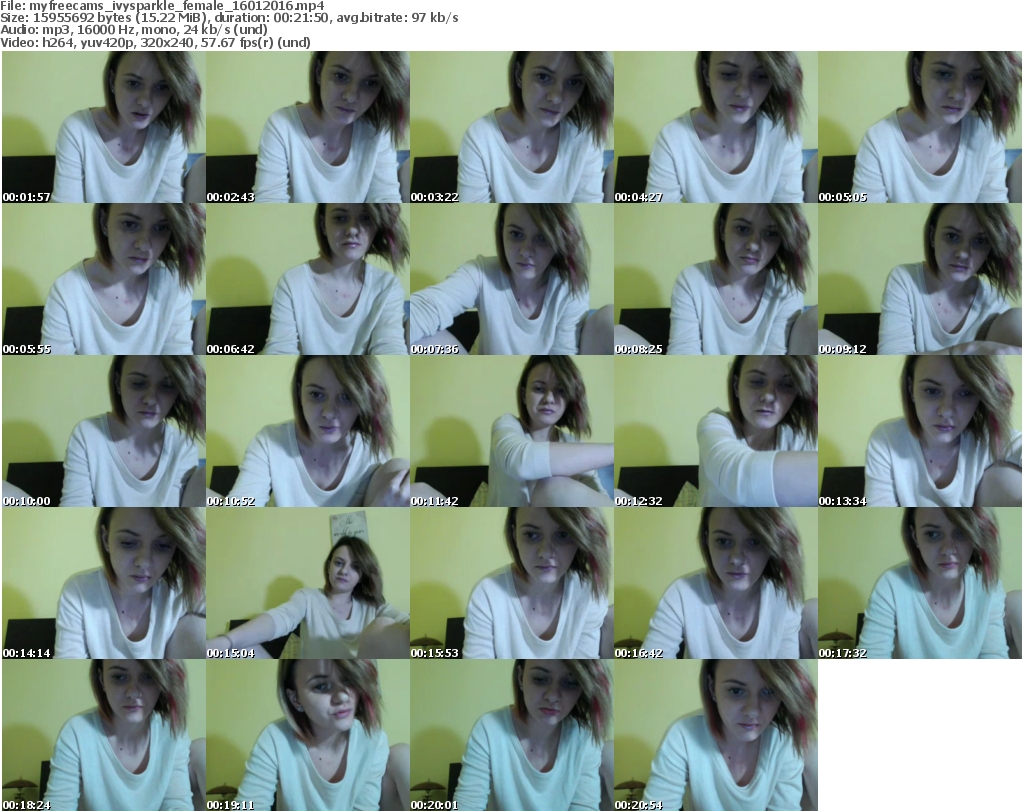Image resolution: width=1024 pixels, height=811 pixels.
Task: Click the 00:18:24 video frame
Action: click(104, 735)
